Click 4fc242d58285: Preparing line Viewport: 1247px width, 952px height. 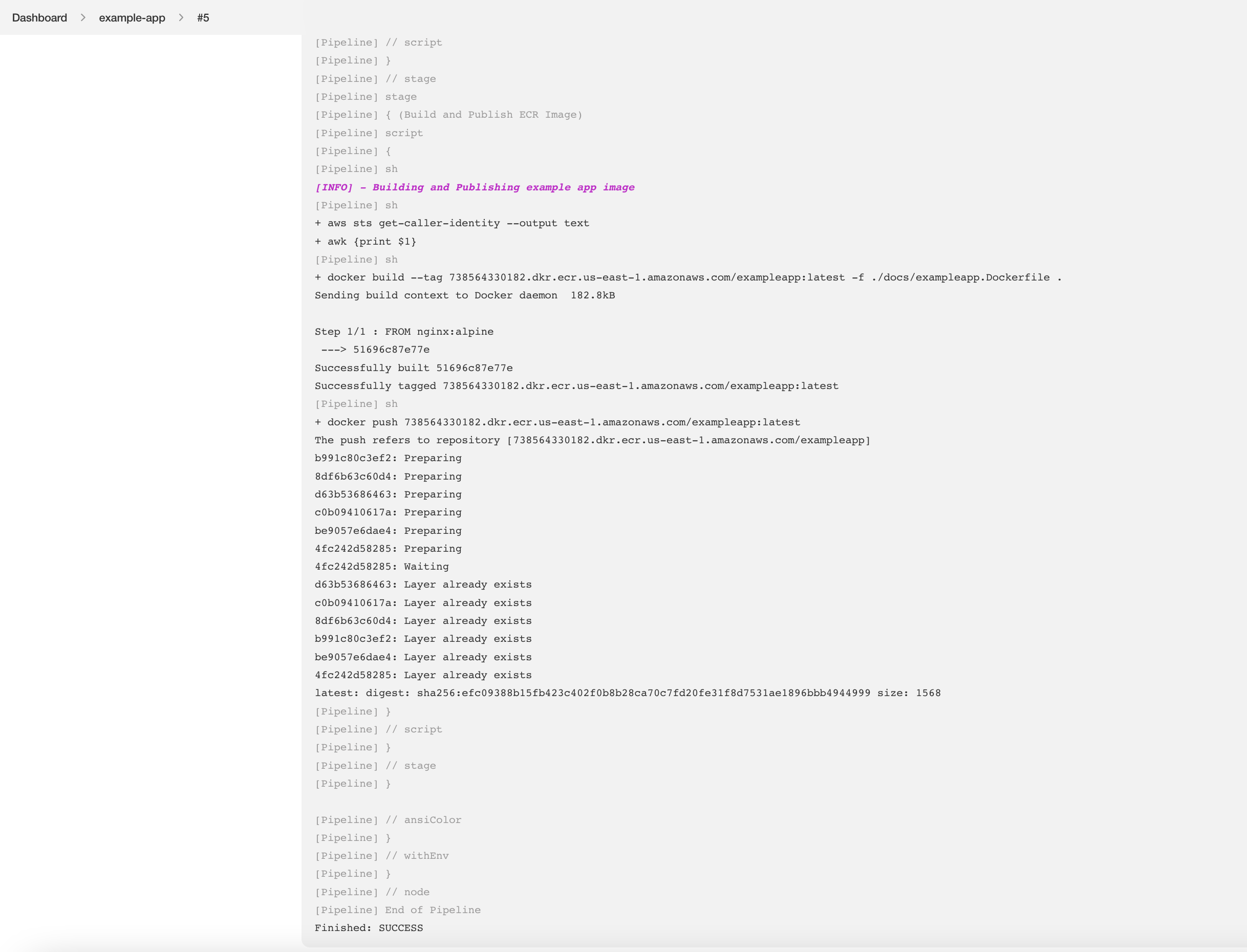coord(388,549)
